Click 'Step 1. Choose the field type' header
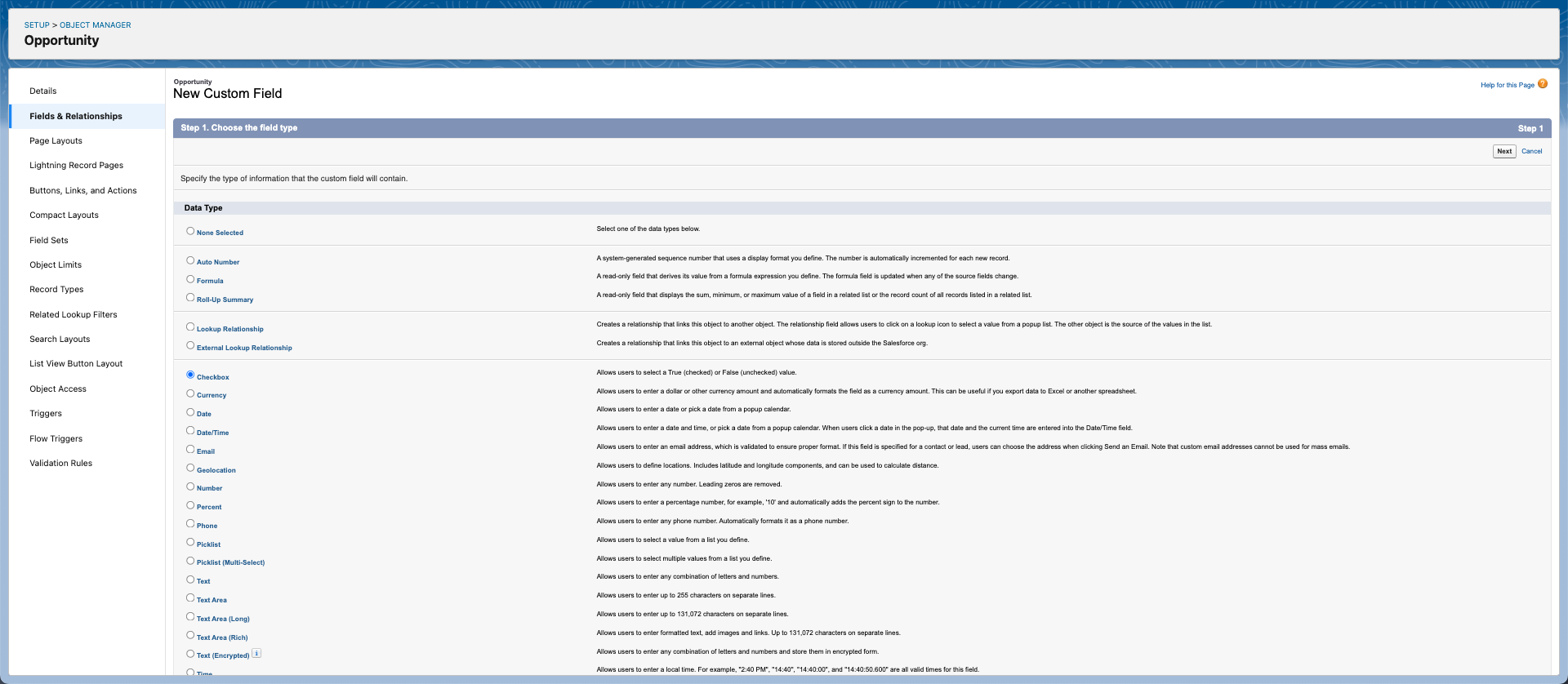The image size is (1568, 684). click(x=239, y=128)
